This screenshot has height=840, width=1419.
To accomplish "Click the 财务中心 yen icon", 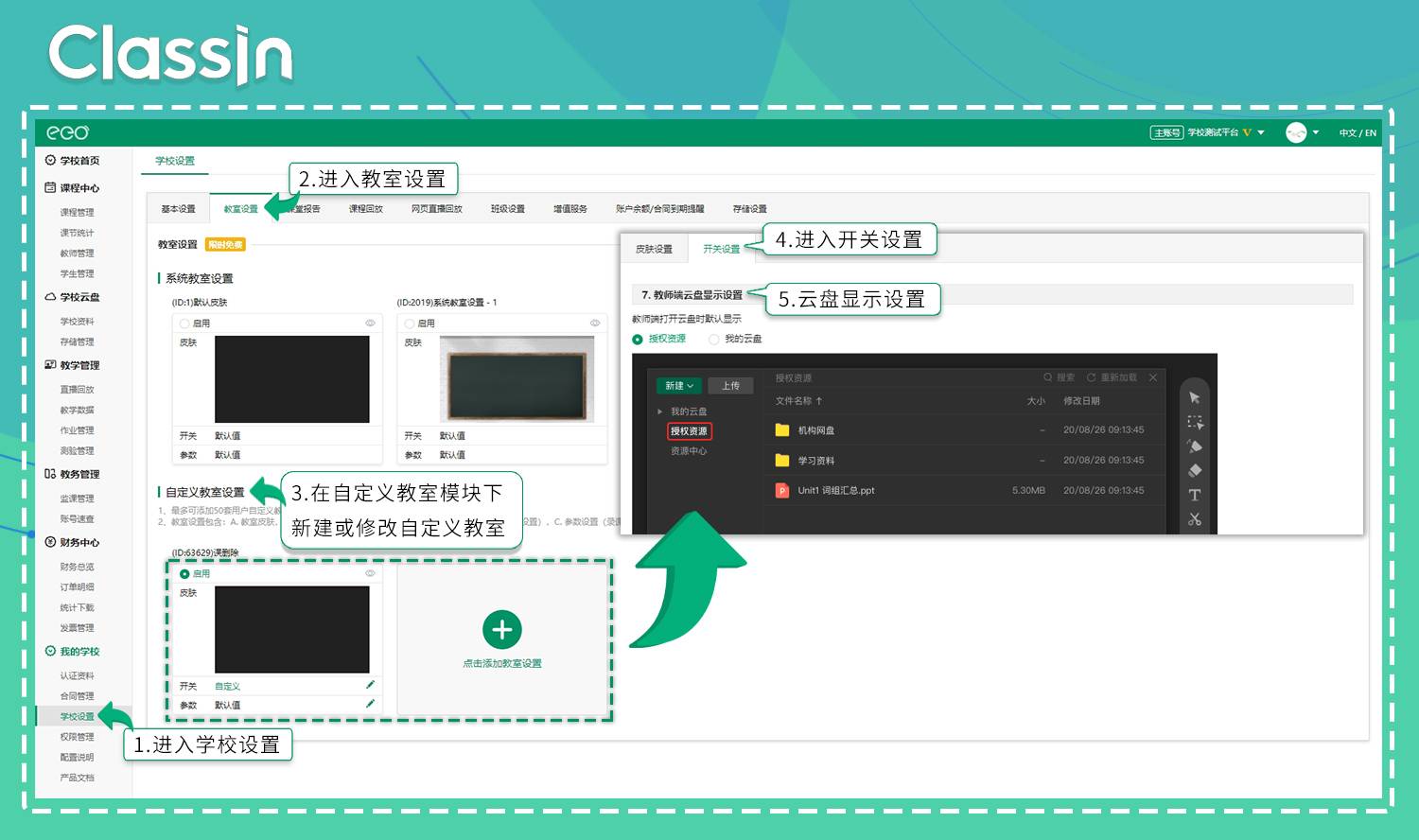I will (50, 542).
